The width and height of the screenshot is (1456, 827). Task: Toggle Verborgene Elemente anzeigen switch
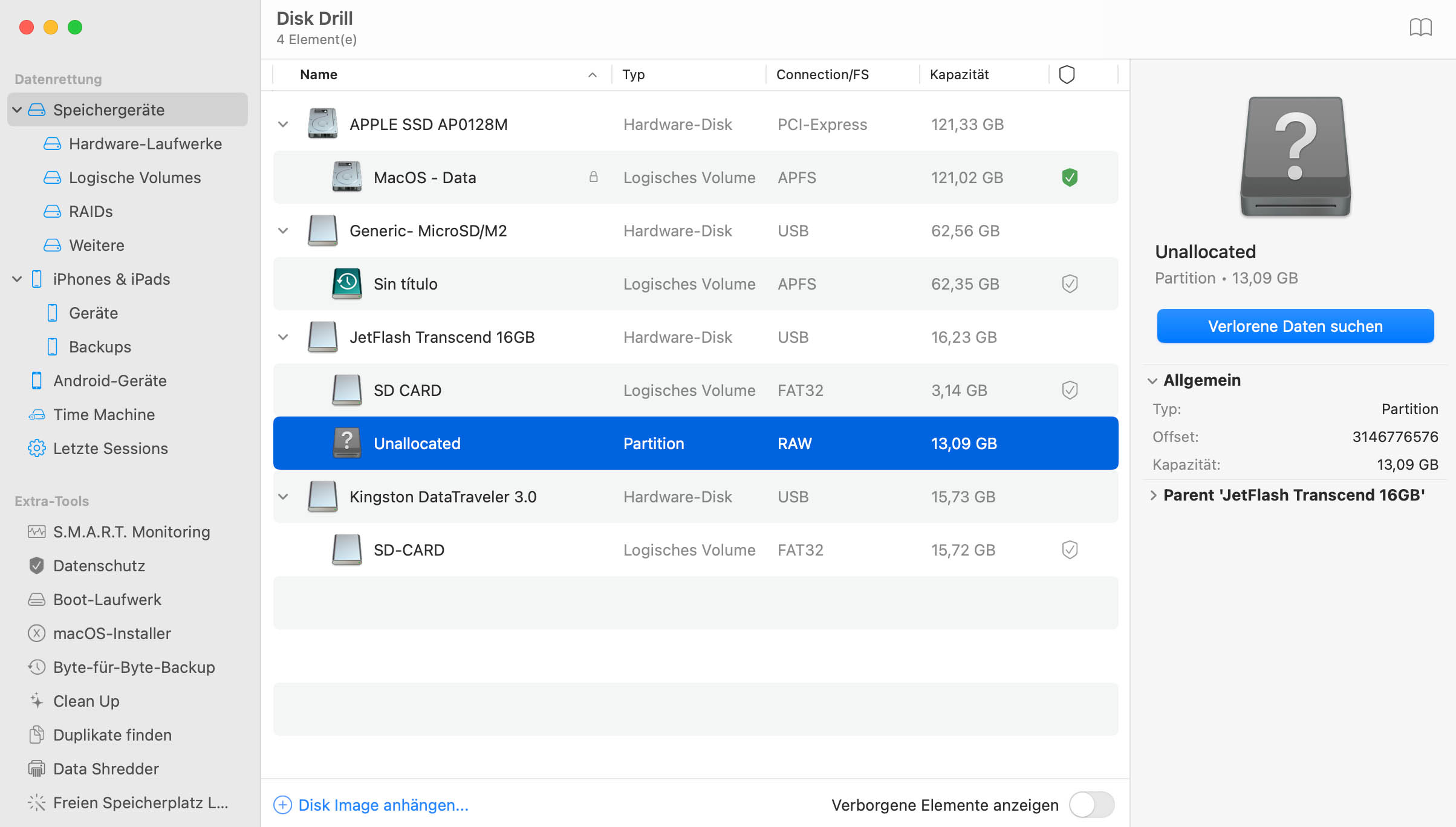coord(1091,805)
